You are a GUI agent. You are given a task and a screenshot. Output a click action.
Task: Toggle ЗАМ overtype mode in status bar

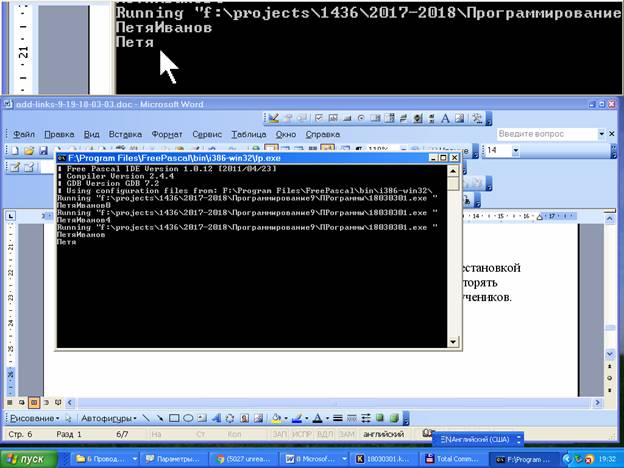point(346,434)
